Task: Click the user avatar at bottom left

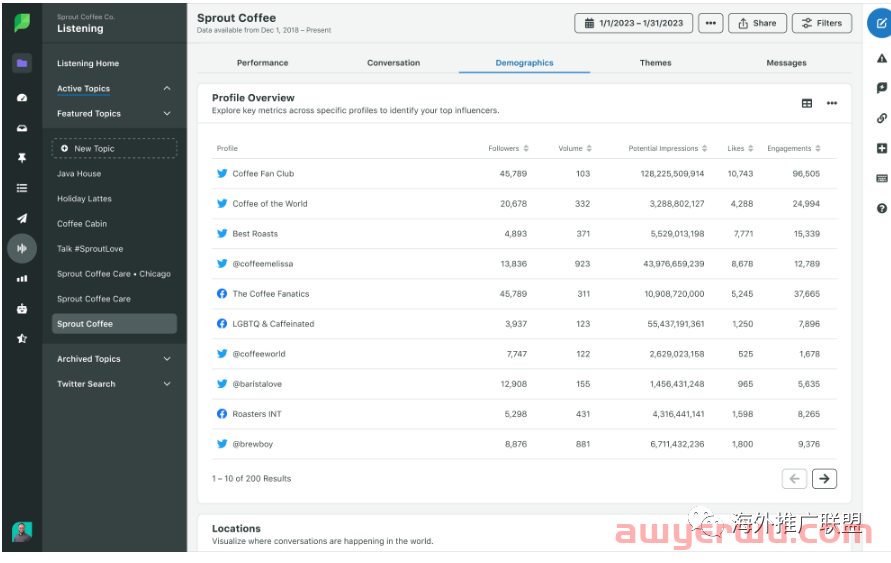Action: [x=22, y=532]
